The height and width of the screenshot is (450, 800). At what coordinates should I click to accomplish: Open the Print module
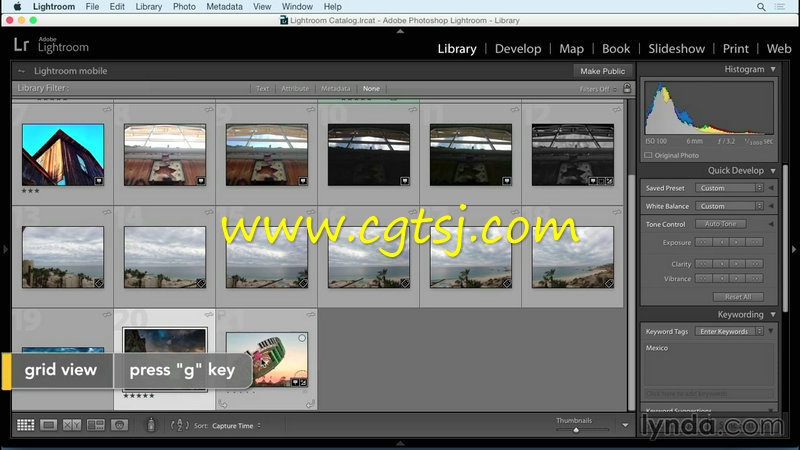735,48
